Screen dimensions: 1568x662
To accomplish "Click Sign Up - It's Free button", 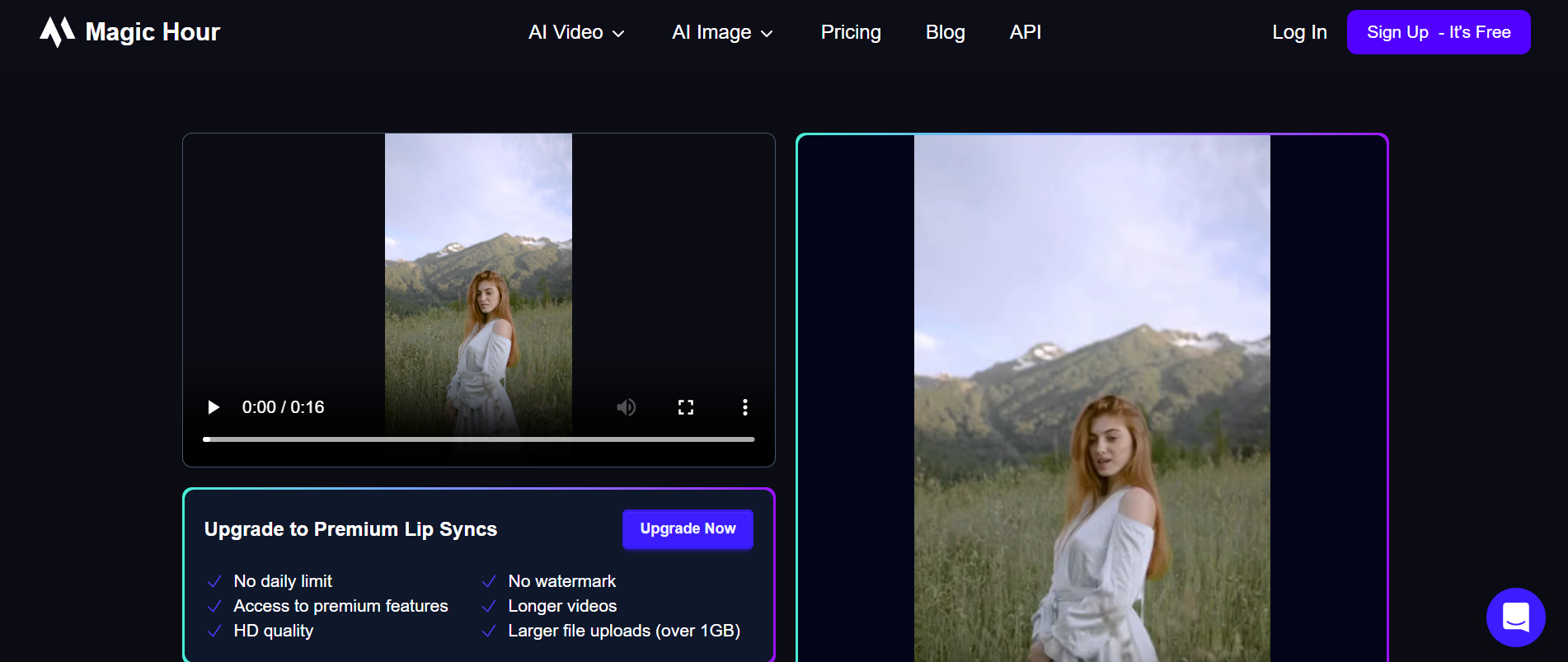I will [1439, 32].
